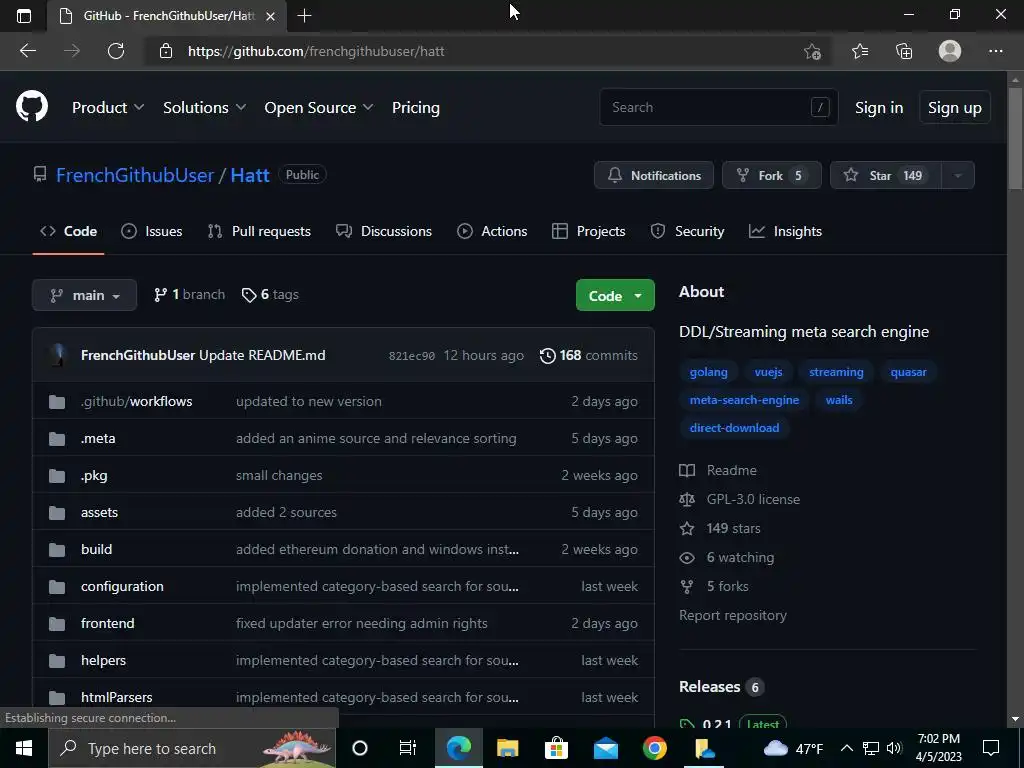Open Mail app in taskbar
The width and height of the screenshot is (1024, 768).
pyautogui.click(x=605, y=748)
